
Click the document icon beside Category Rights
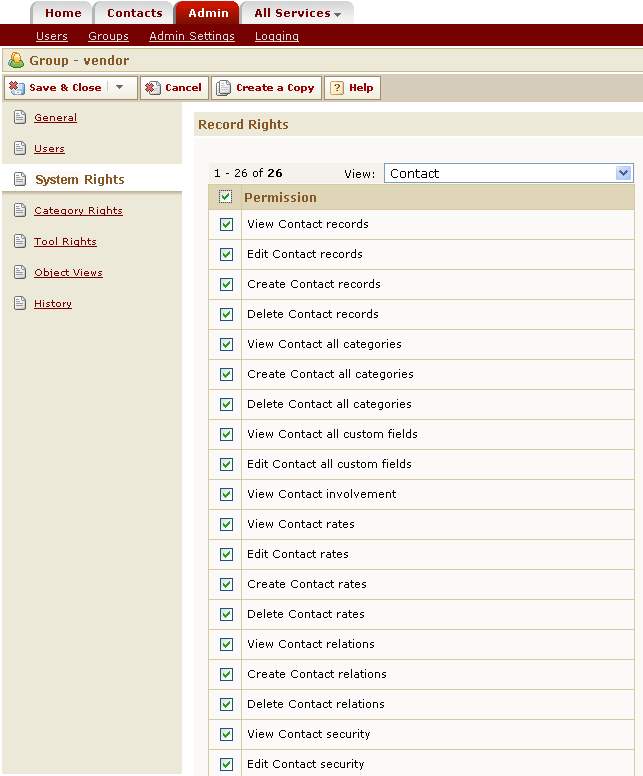pyautogui.click(x=20, y=210)
